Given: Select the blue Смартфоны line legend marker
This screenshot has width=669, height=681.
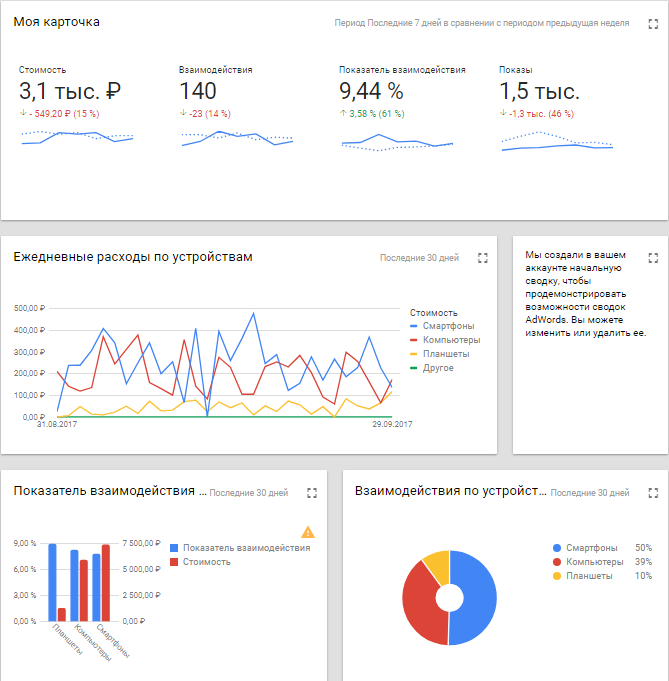Looking at the screenshot, I should tap(414, 326).
